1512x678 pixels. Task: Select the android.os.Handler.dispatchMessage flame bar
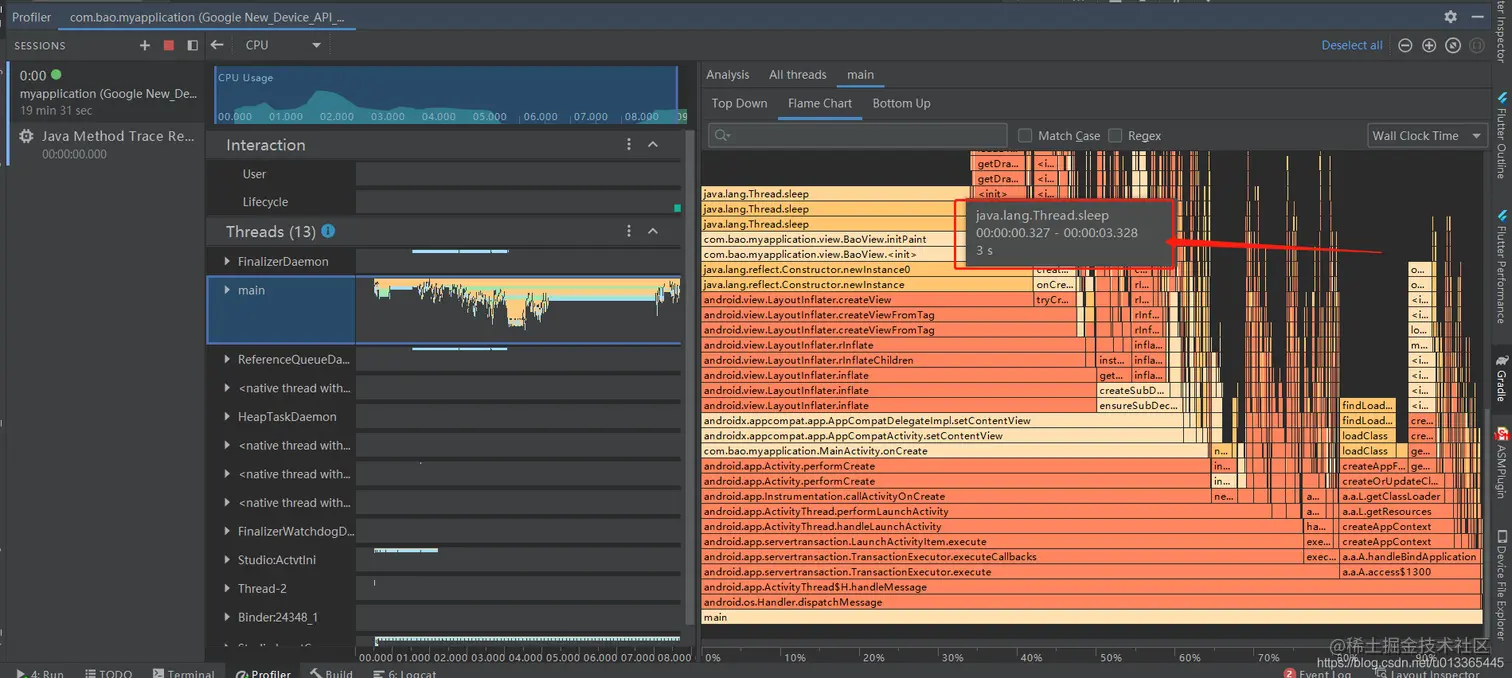coord(1092,602)
